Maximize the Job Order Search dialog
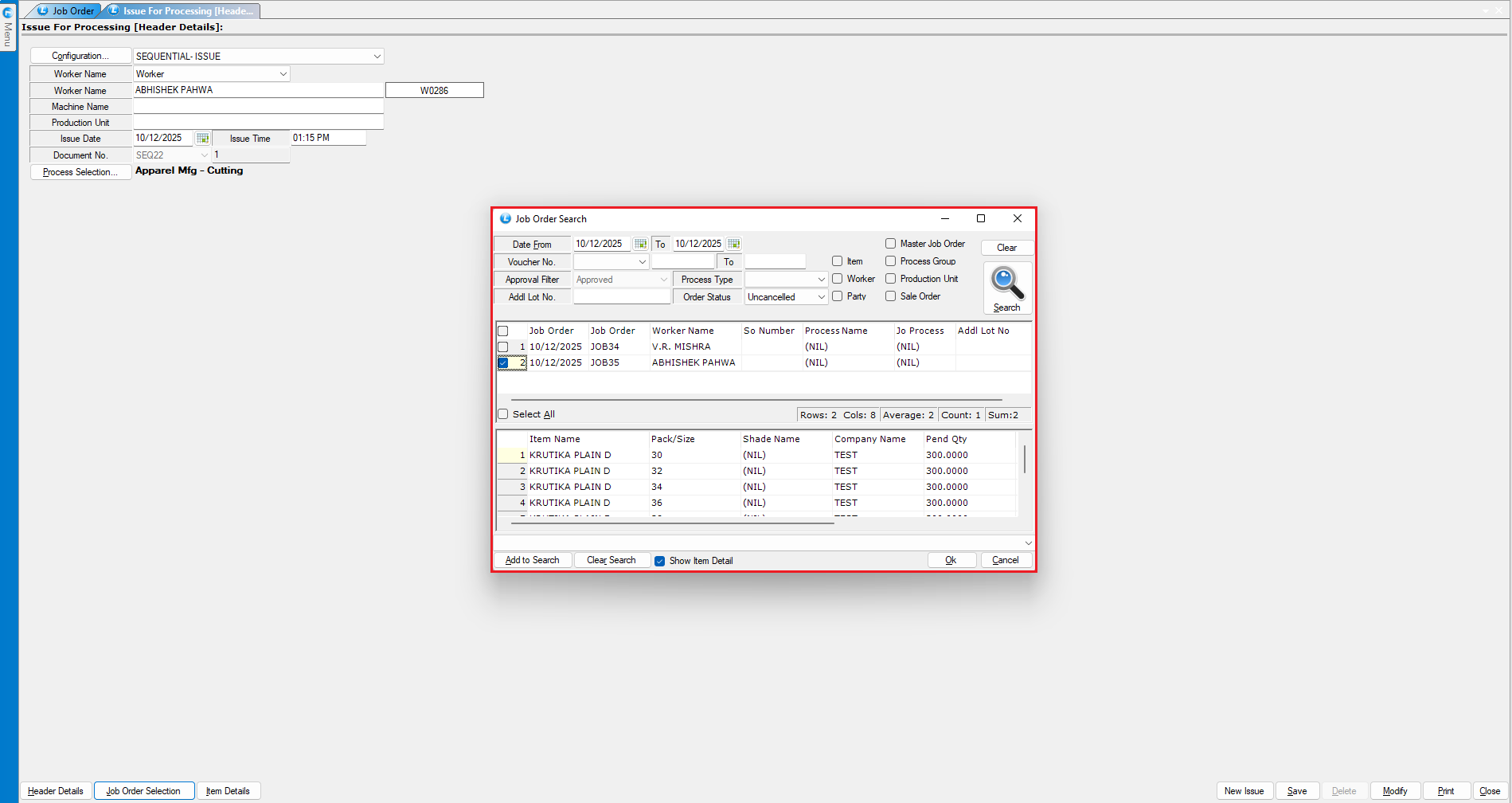The height and width of the screenshot is (803, 1512). tap(981, 218)
